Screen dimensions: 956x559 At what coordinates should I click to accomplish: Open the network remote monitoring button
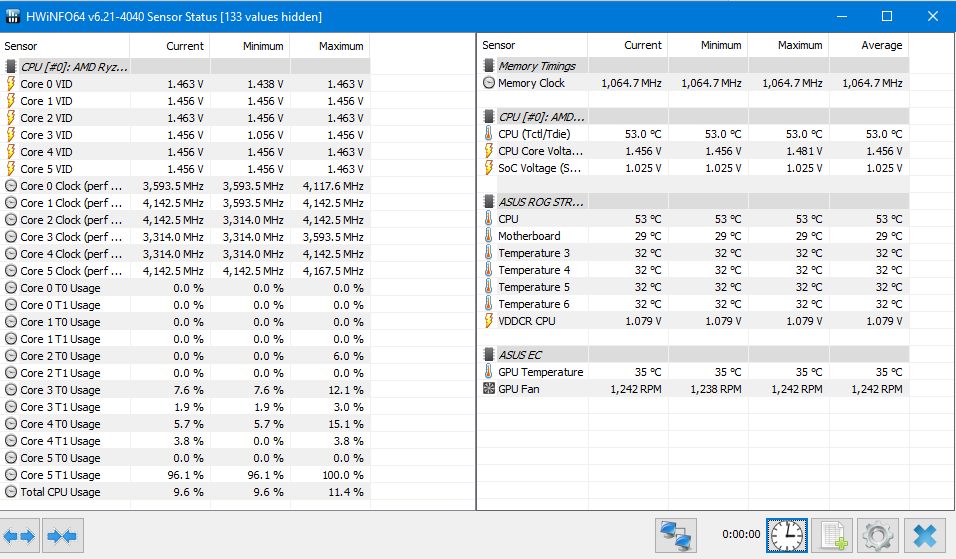(676, 536)
